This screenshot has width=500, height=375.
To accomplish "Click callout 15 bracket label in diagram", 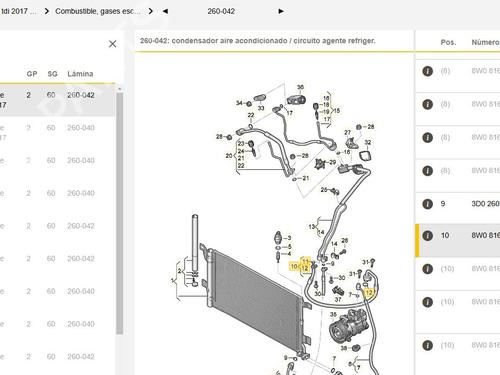I will point(337,111).
